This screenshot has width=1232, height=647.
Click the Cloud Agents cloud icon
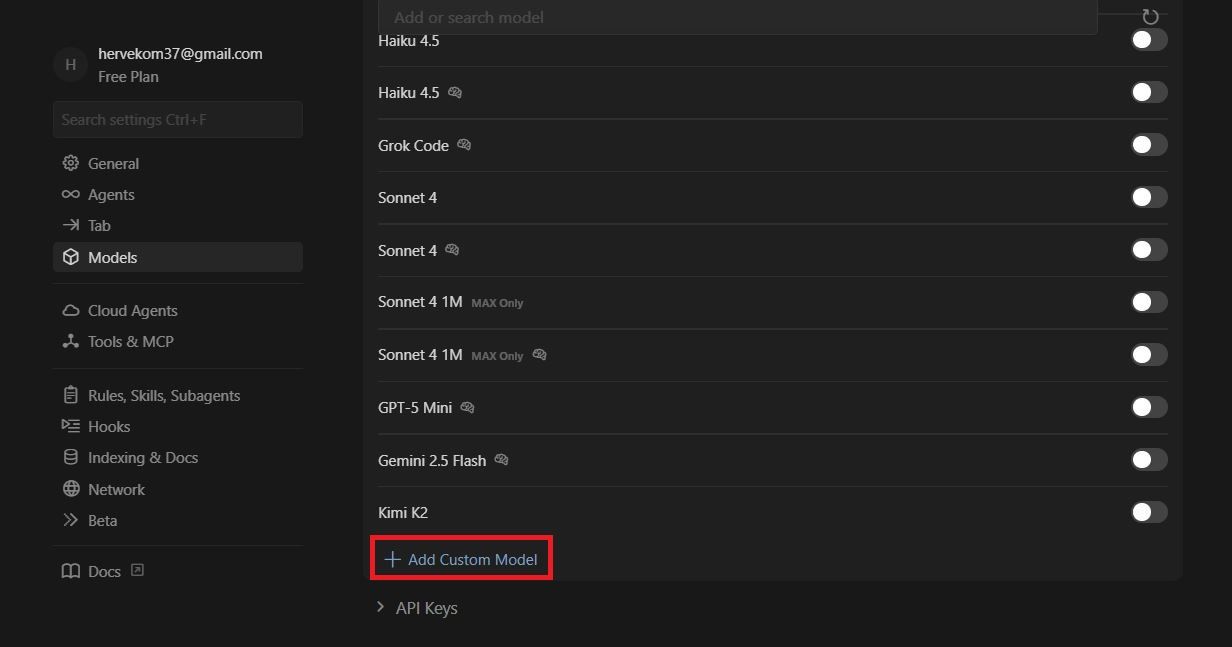coord(70,310)
